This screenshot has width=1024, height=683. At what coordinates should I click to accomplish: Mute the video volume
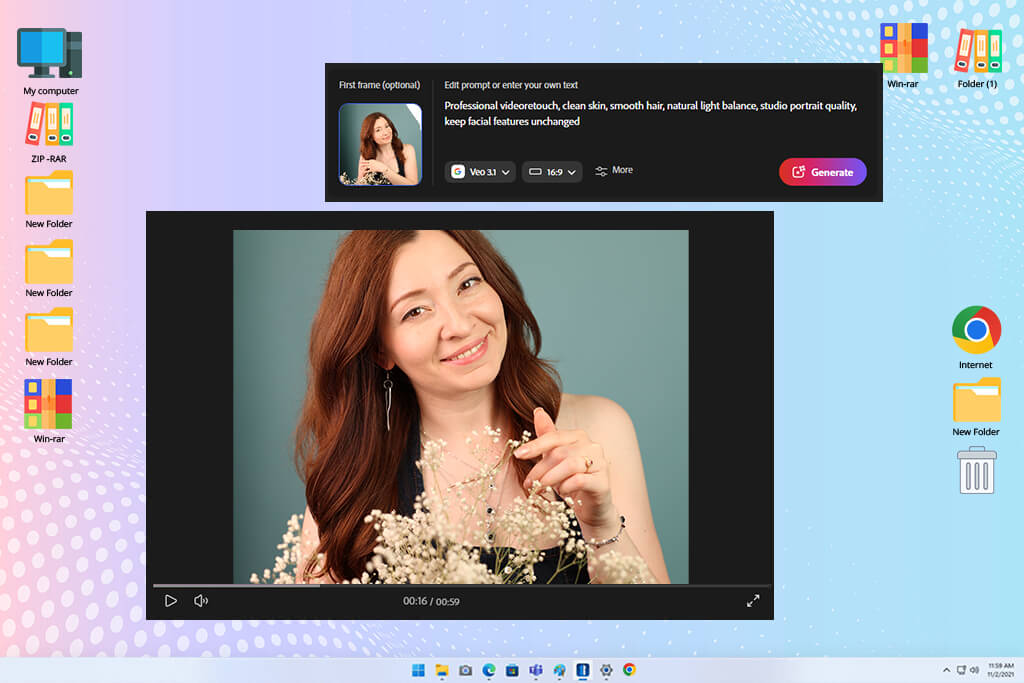(201, 601)
